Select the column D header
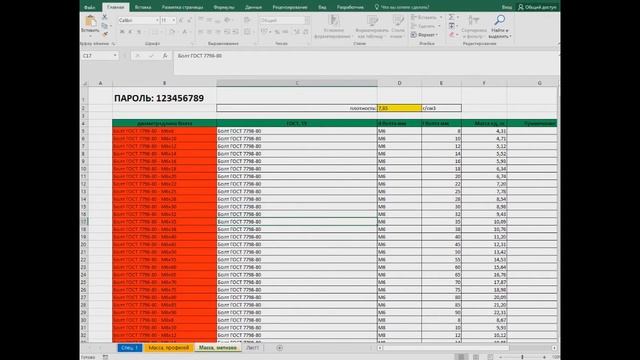 [x=399, y=83]
